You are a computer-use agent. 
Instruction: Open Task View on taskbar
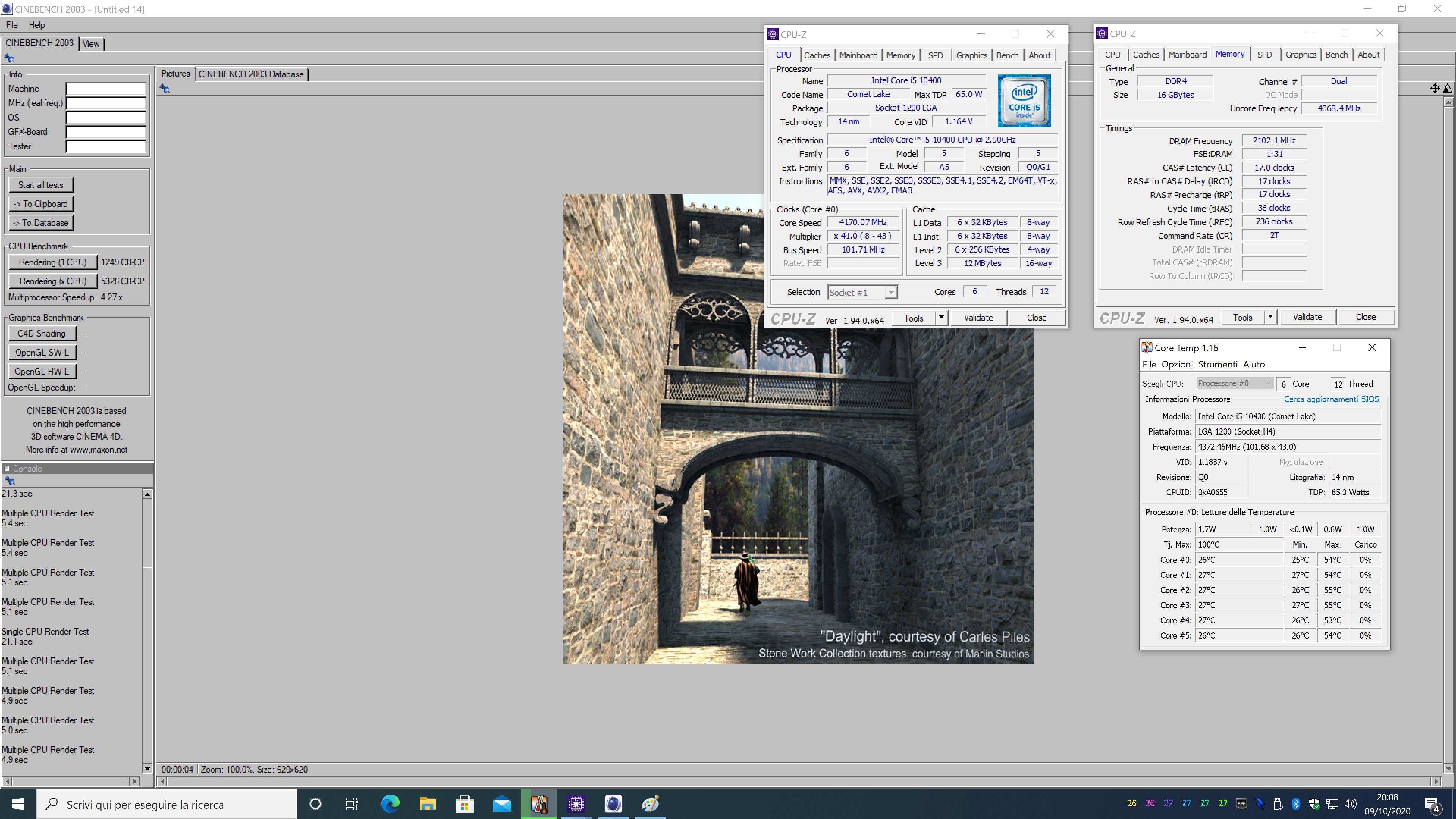coord(351,804)
